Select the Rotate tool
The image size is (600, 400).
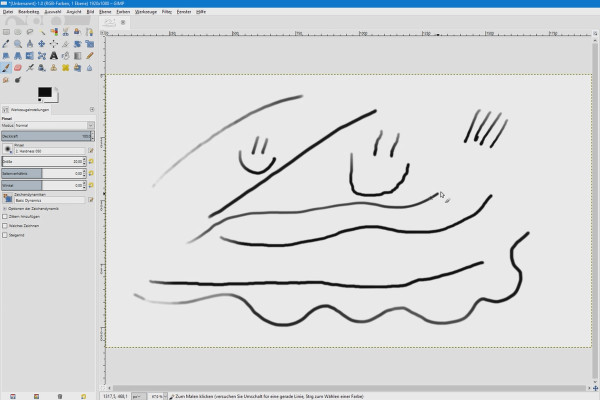pos(77,44)
